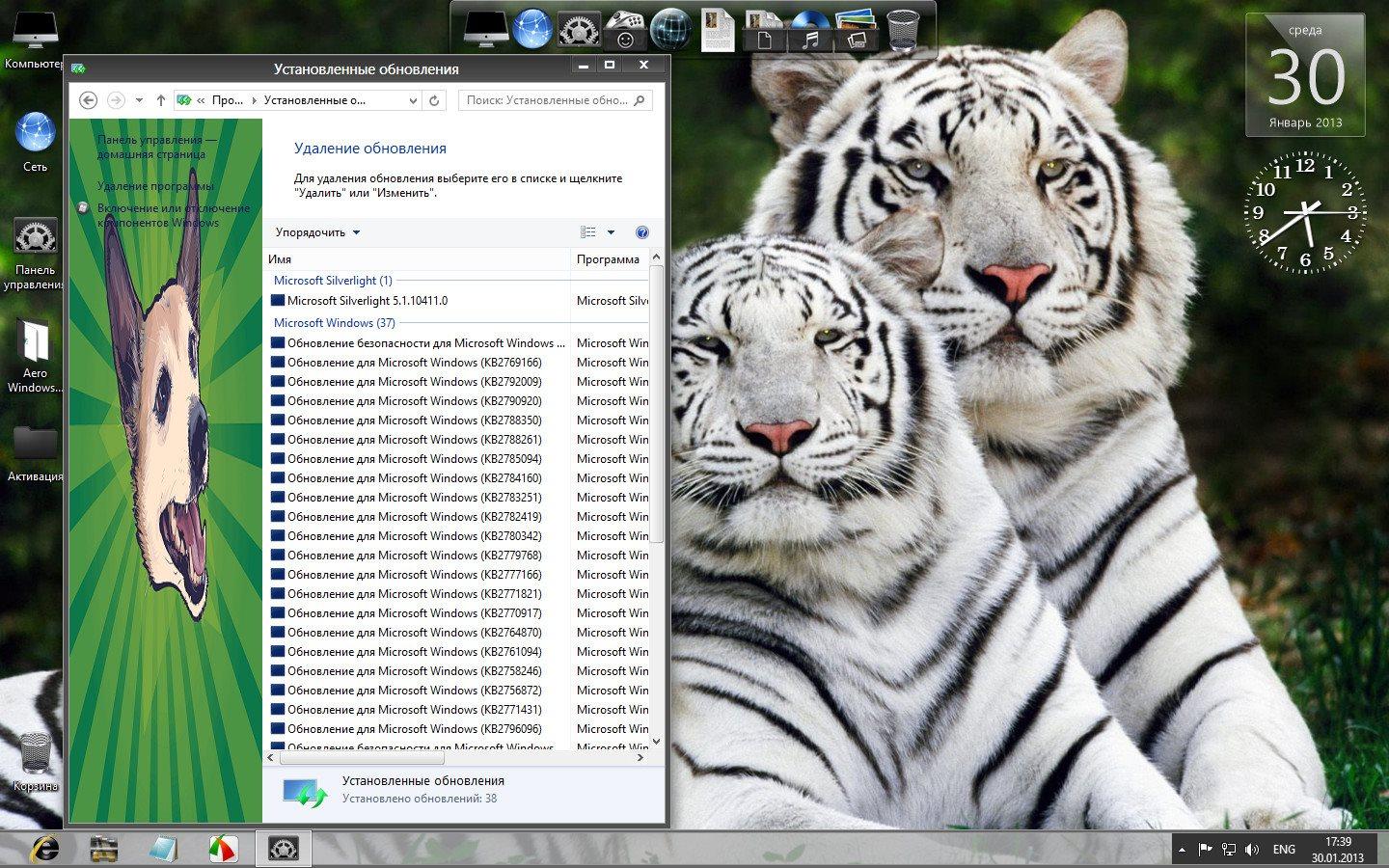This screenshot has height=868, width=1389.
Task: Launch Internet Explorer from the taskbar
Action: point(44,848)
